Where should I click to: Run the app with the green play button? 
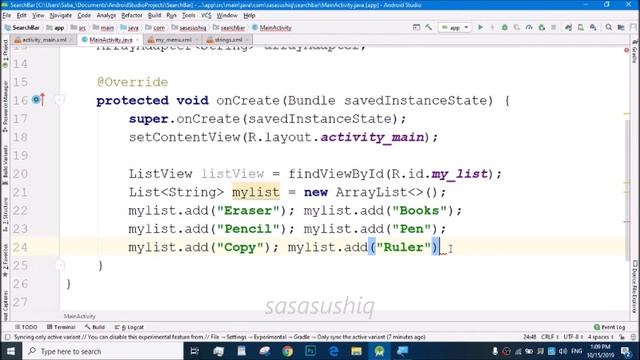click(480, 27)
